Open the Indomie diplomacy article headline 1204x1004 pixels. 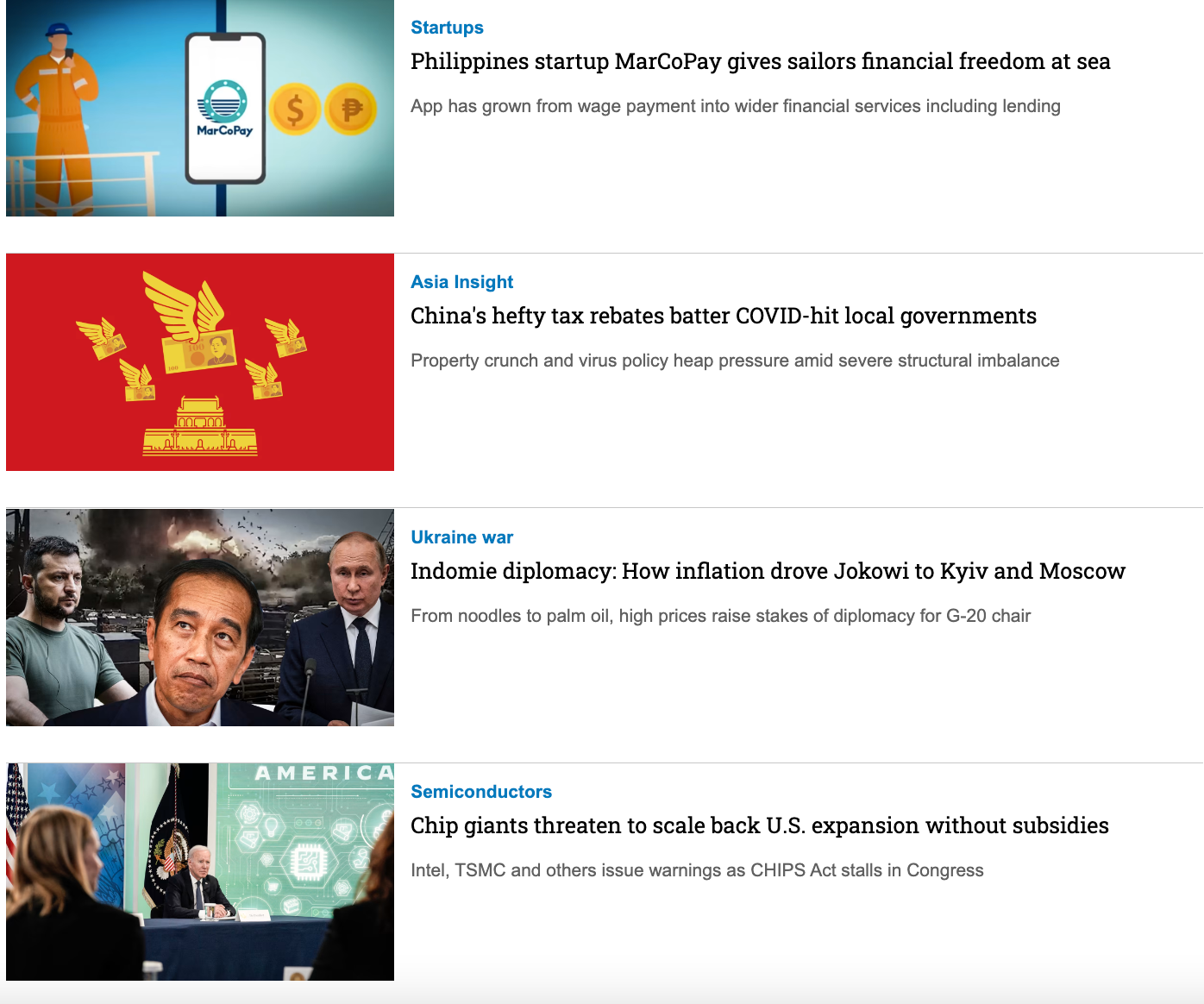[x=768, y=571]
